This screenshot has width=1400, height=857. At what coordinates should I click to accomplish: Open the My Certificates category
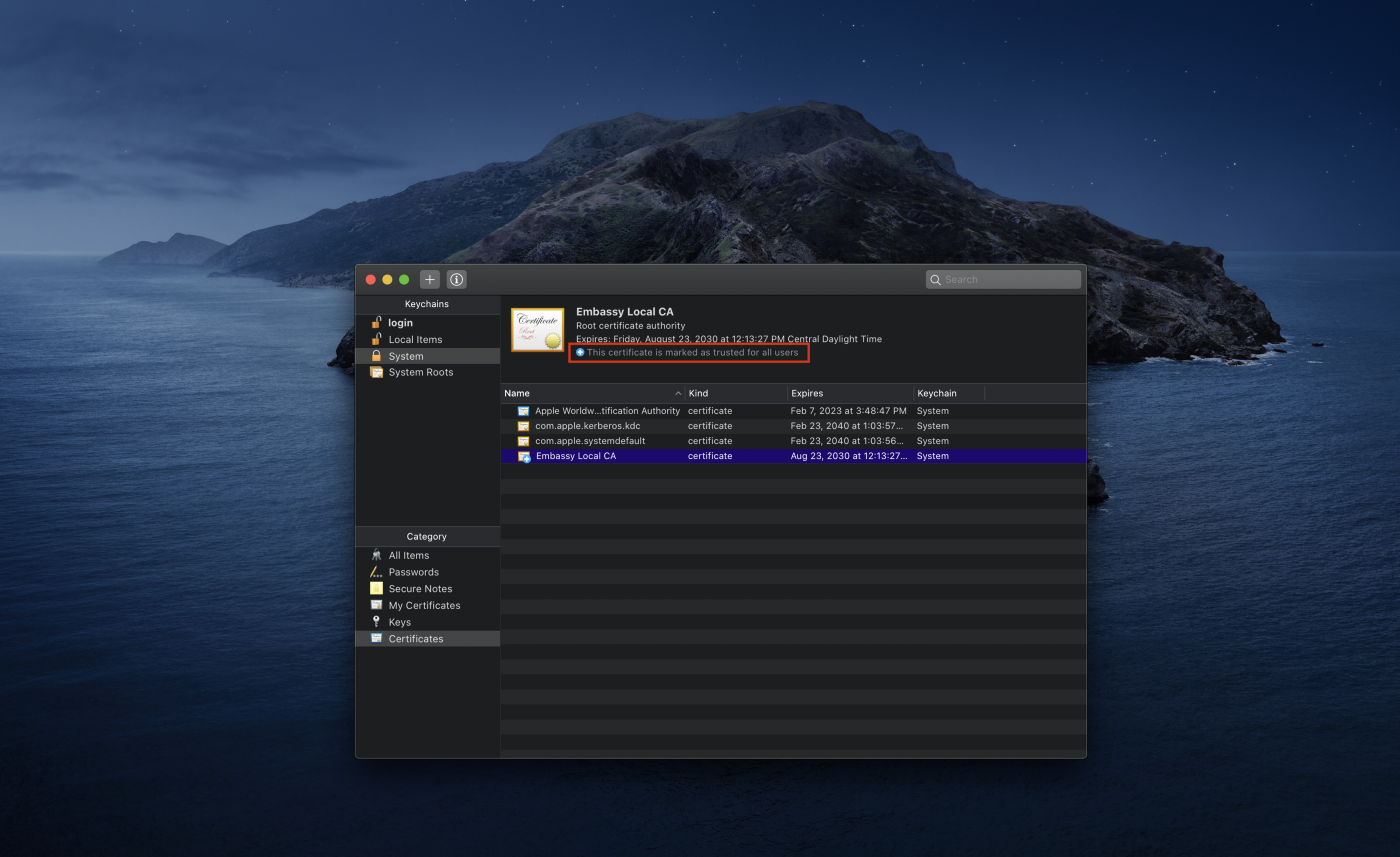[424, 605]
